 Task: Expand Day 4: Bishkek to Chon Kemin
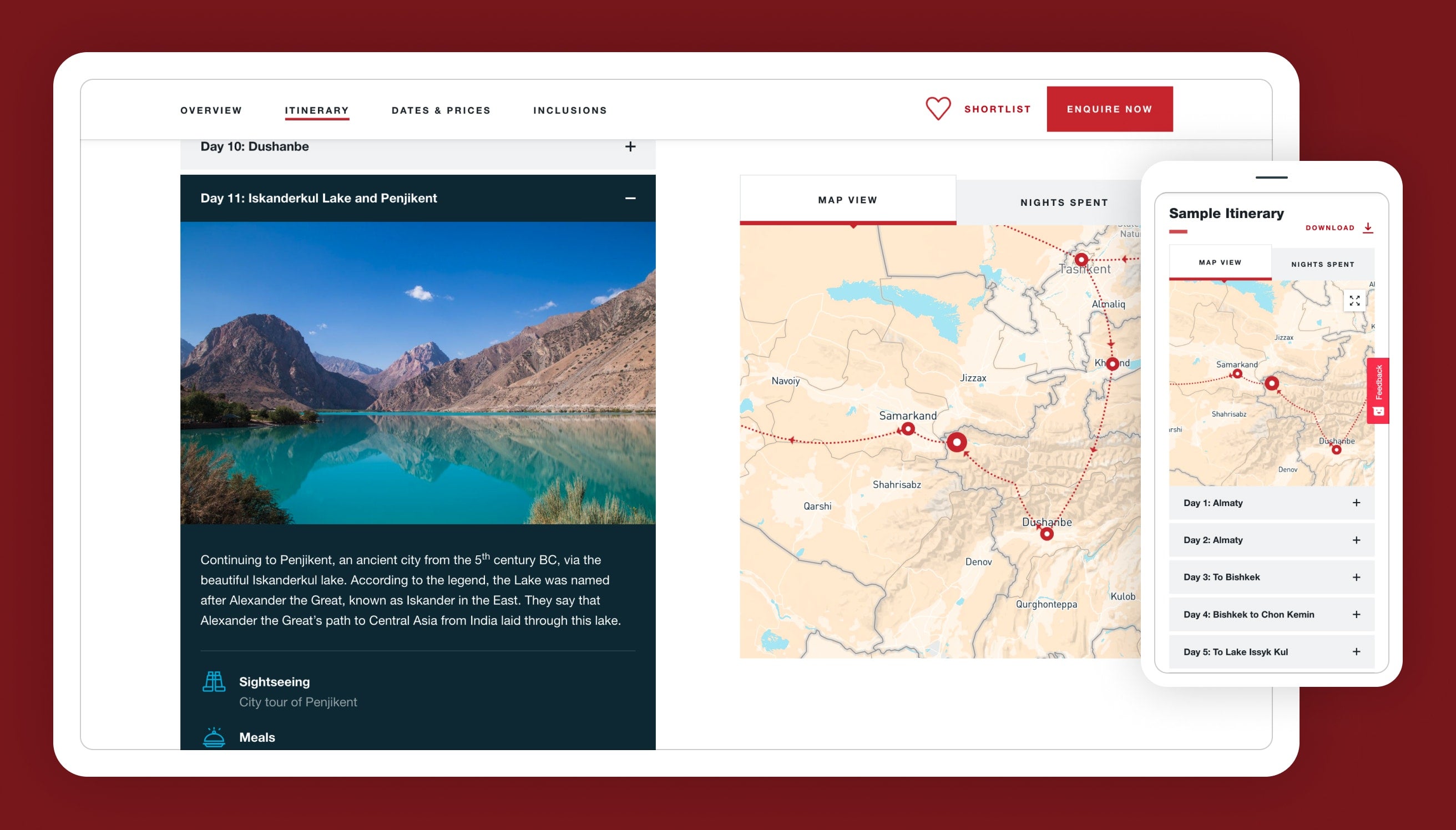(x=1356, y=615)
